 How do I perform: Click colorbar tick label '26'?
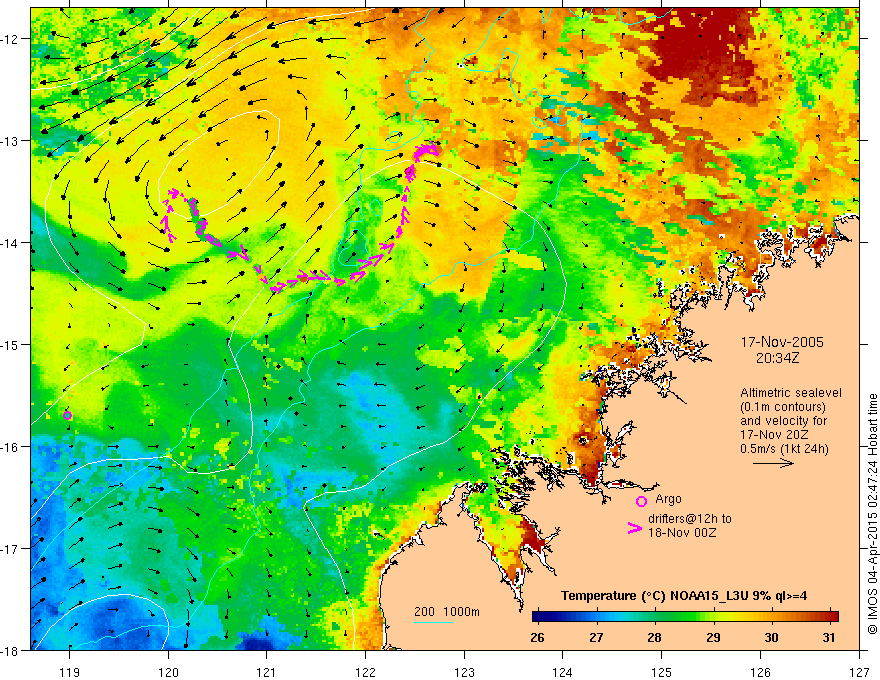(x=537, y=637)
